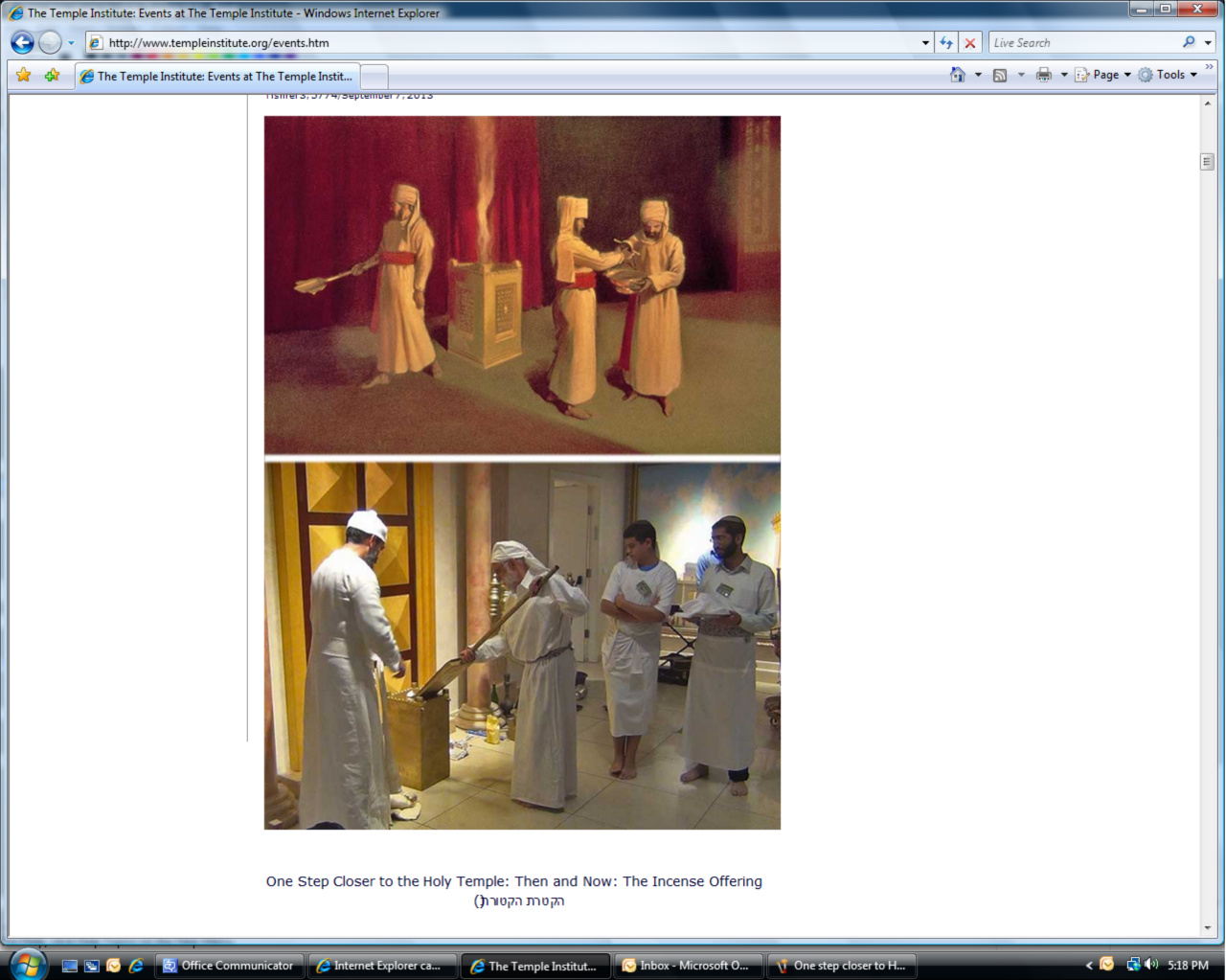
Task: Open a new blank tab
Action: click(x=375, y=77)
